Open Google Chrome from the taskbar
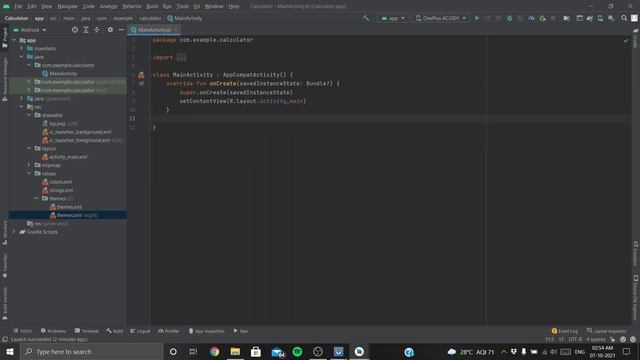 click(214, 351)
